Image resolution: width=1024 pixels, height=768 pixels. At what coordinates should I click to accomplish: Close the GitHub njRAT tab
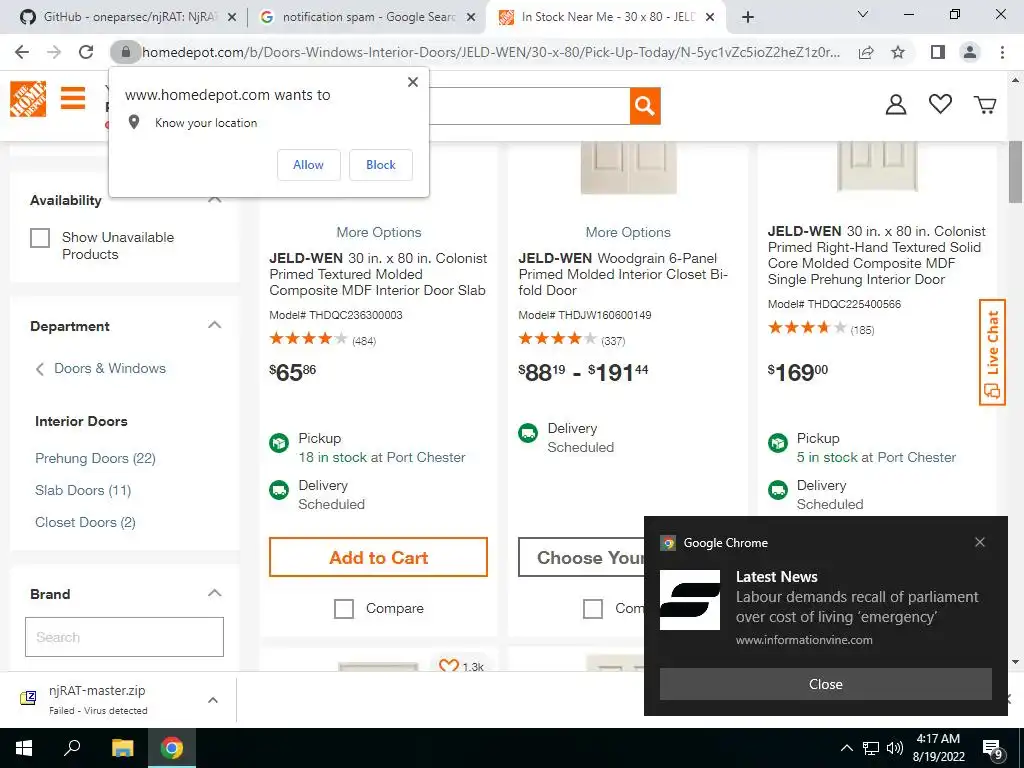[231, 18]
